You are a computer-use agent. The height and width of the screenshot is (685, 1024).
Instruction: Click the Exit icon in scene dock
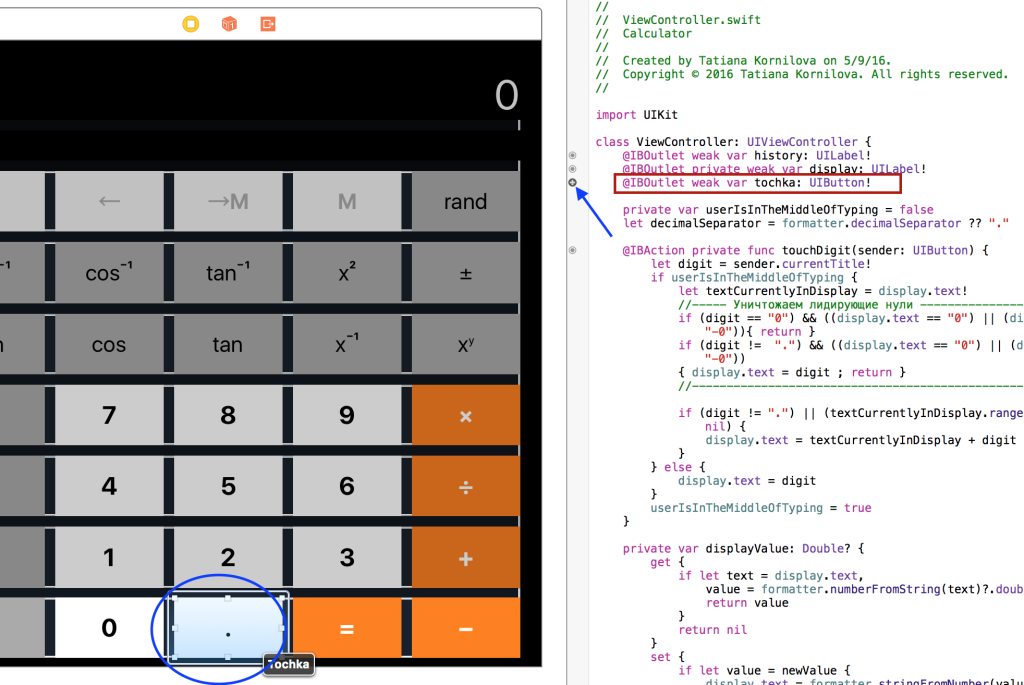[267, 24]
